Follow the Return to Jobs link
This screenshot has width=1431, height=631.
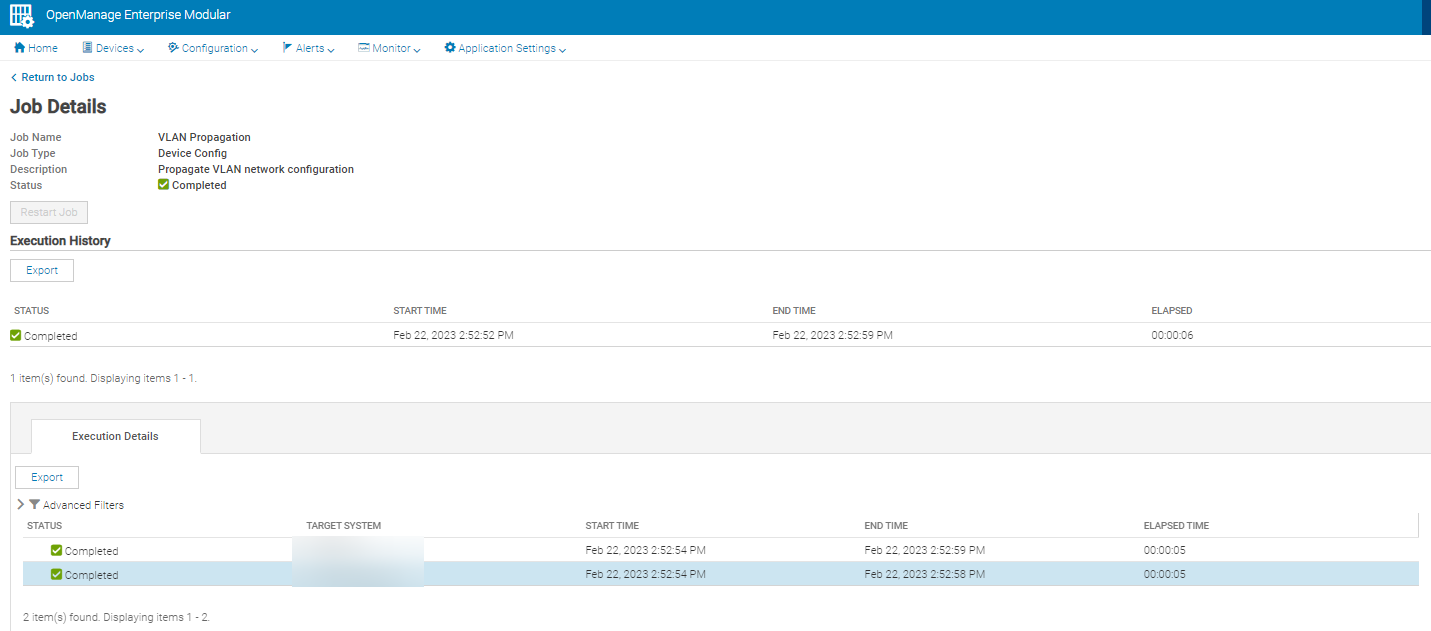[57, 77]
